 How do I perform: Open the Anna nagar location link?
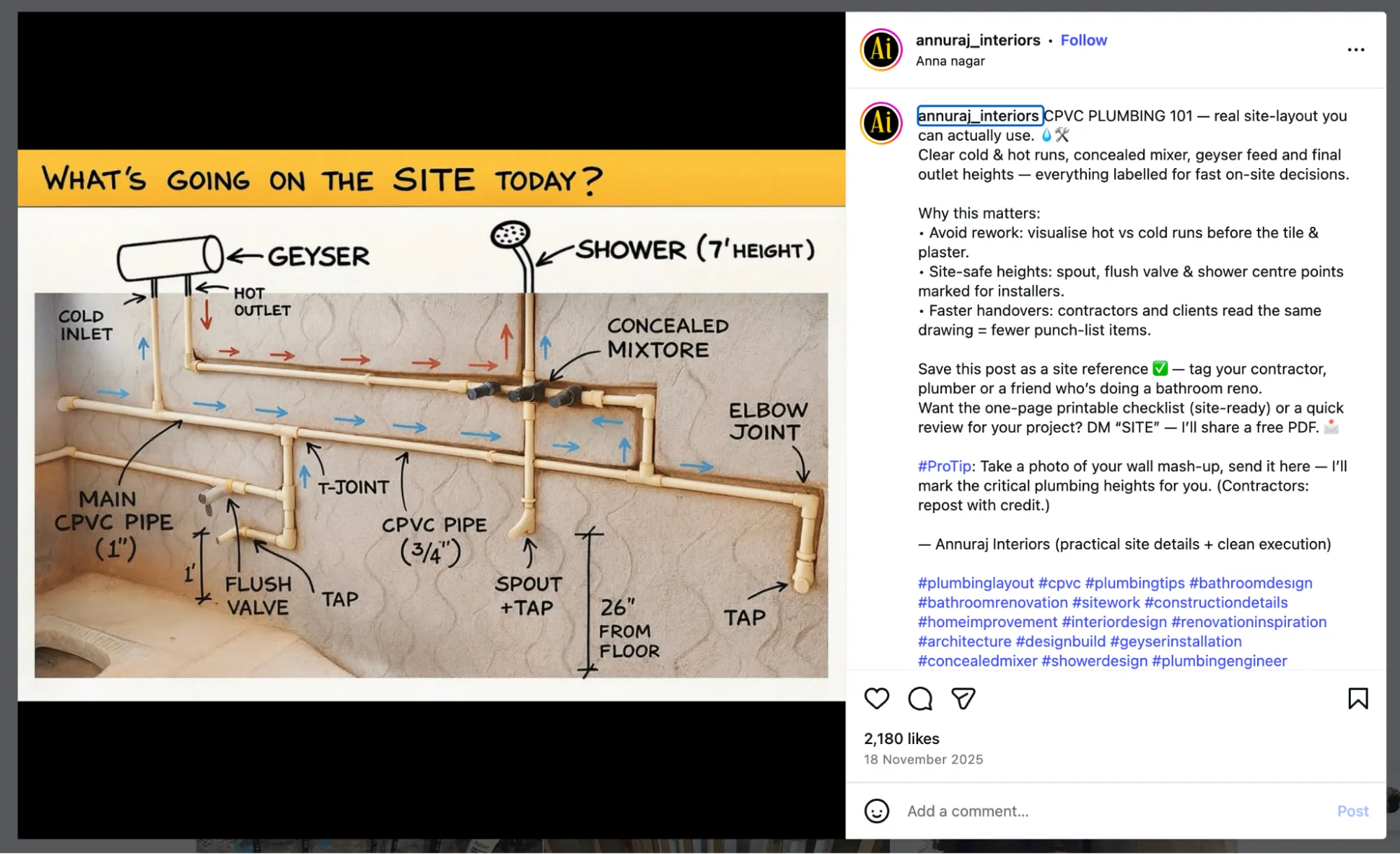point(950,61)
